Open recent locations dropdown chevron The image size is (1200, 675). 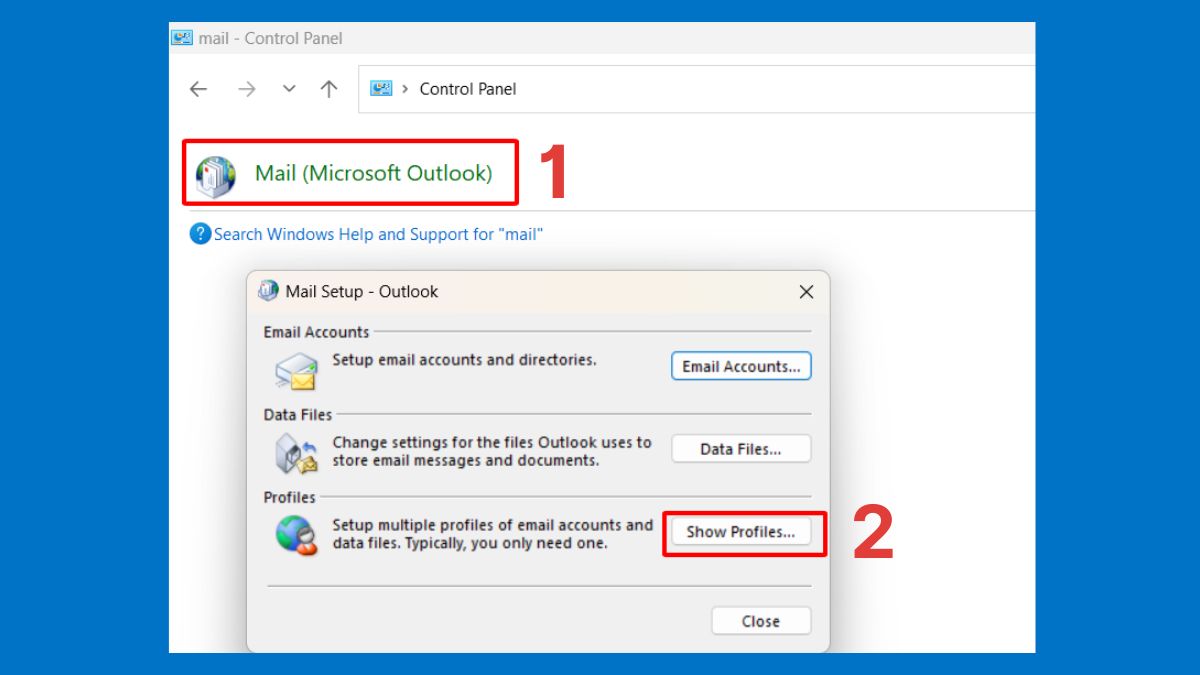click(289, 89)
